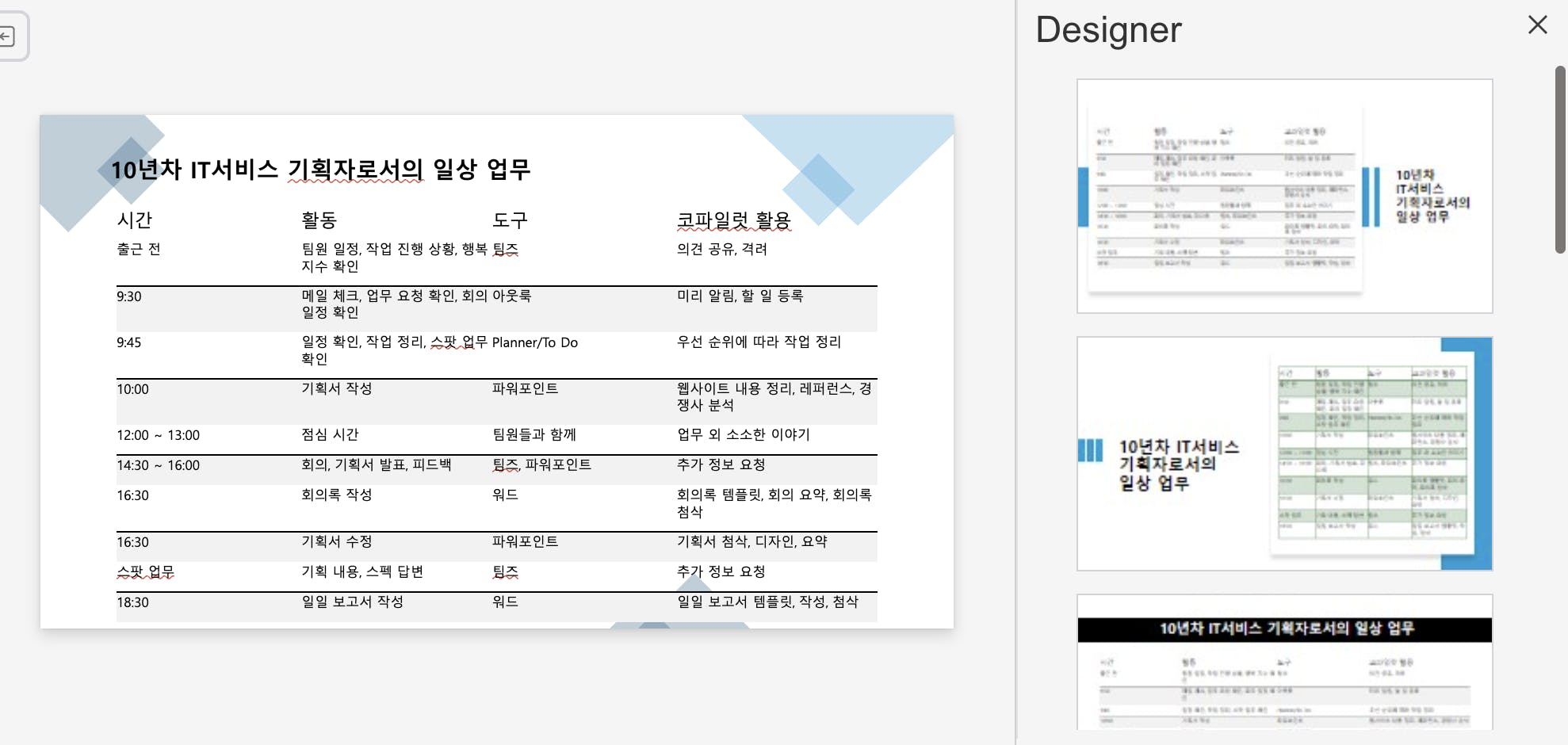Select the '우선 순위에 따라 작업 정리' cell
This screenshot has height=745, width=1568.
point(759,342)
